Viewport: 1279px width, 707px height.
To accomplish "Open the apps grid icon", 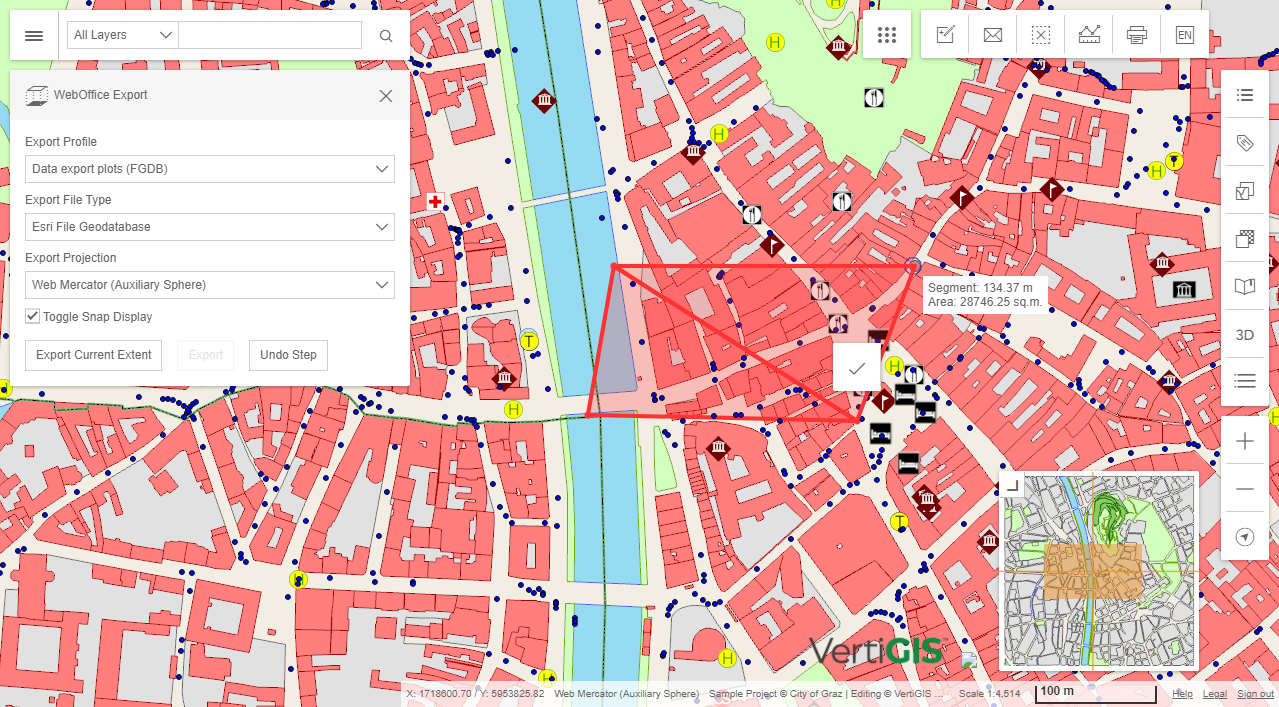I will pos(886,35).
